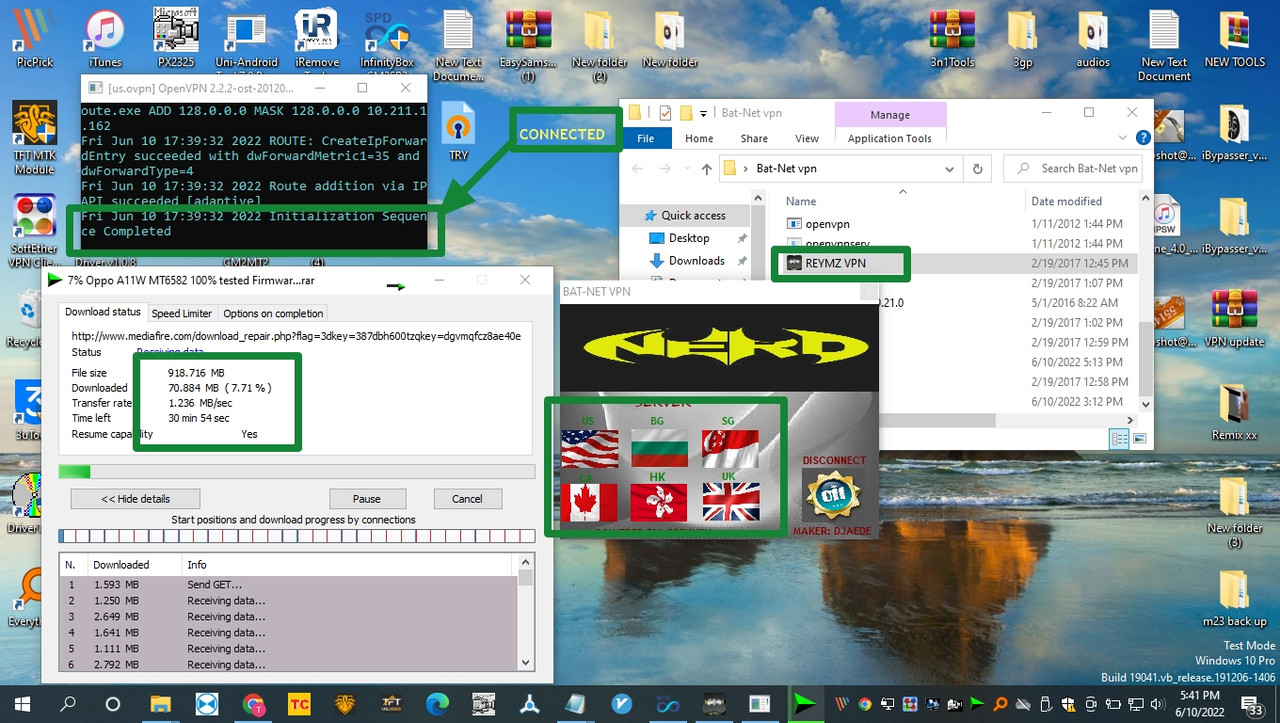
Task: Switch to Options on completion tab
Action: coord(273,313)
